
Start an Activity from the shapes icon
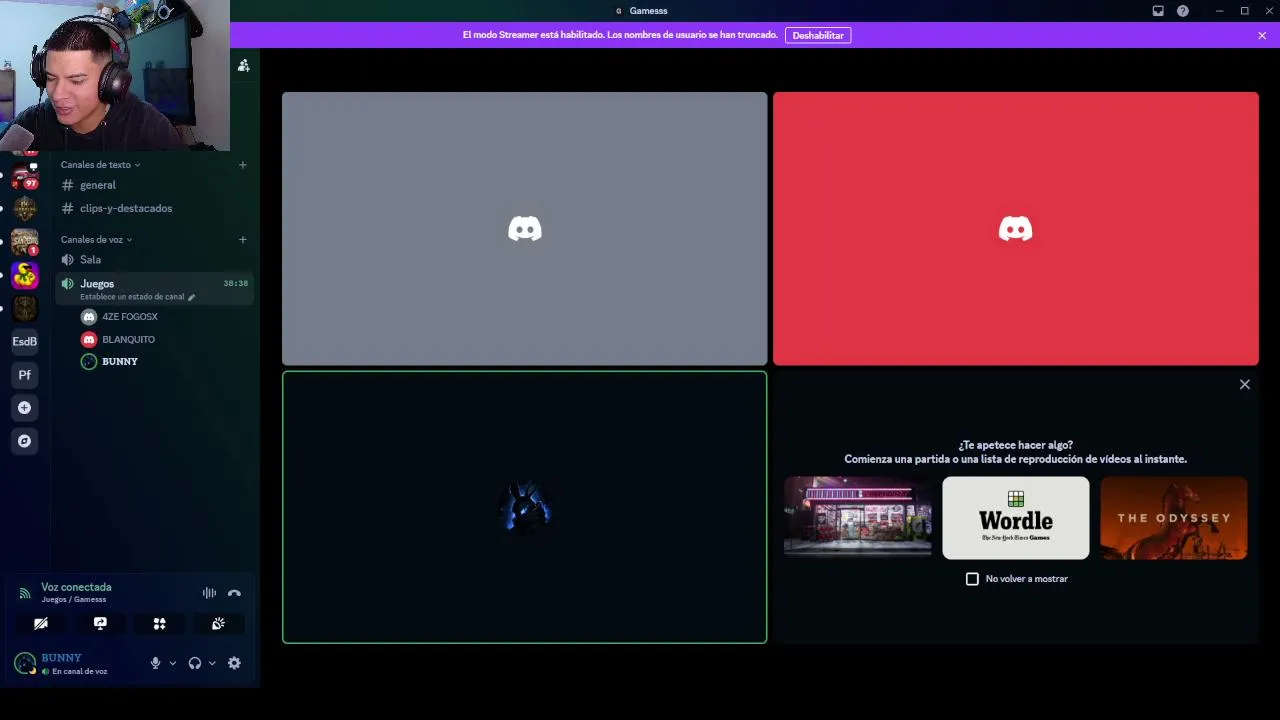coord(159,623)
